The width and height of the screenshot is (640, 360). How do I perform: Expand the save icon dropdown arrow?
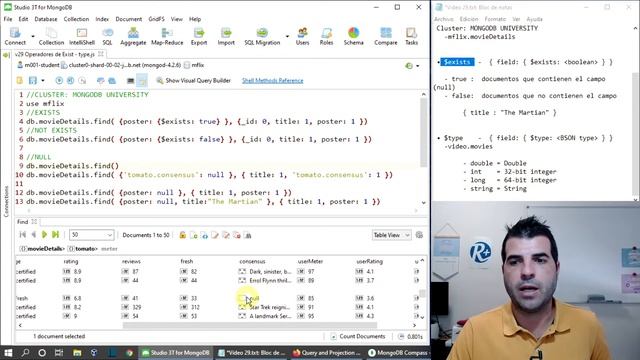coord(43,80)
